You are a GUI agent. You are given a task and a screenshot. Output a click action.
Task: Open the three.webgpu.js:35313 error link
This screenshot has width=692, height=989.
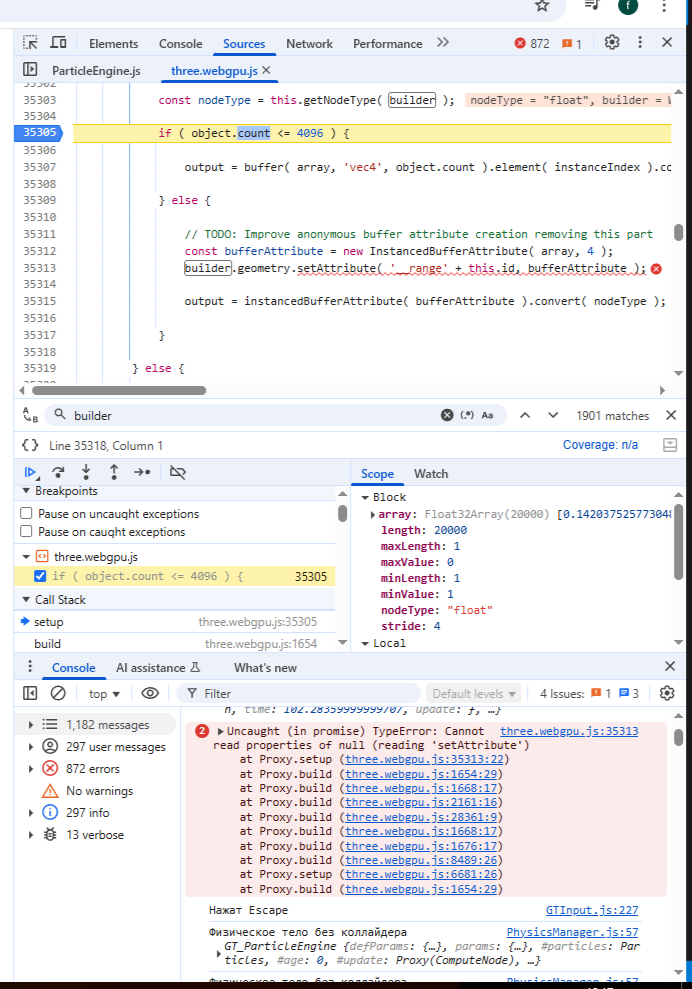pos(569,731)
